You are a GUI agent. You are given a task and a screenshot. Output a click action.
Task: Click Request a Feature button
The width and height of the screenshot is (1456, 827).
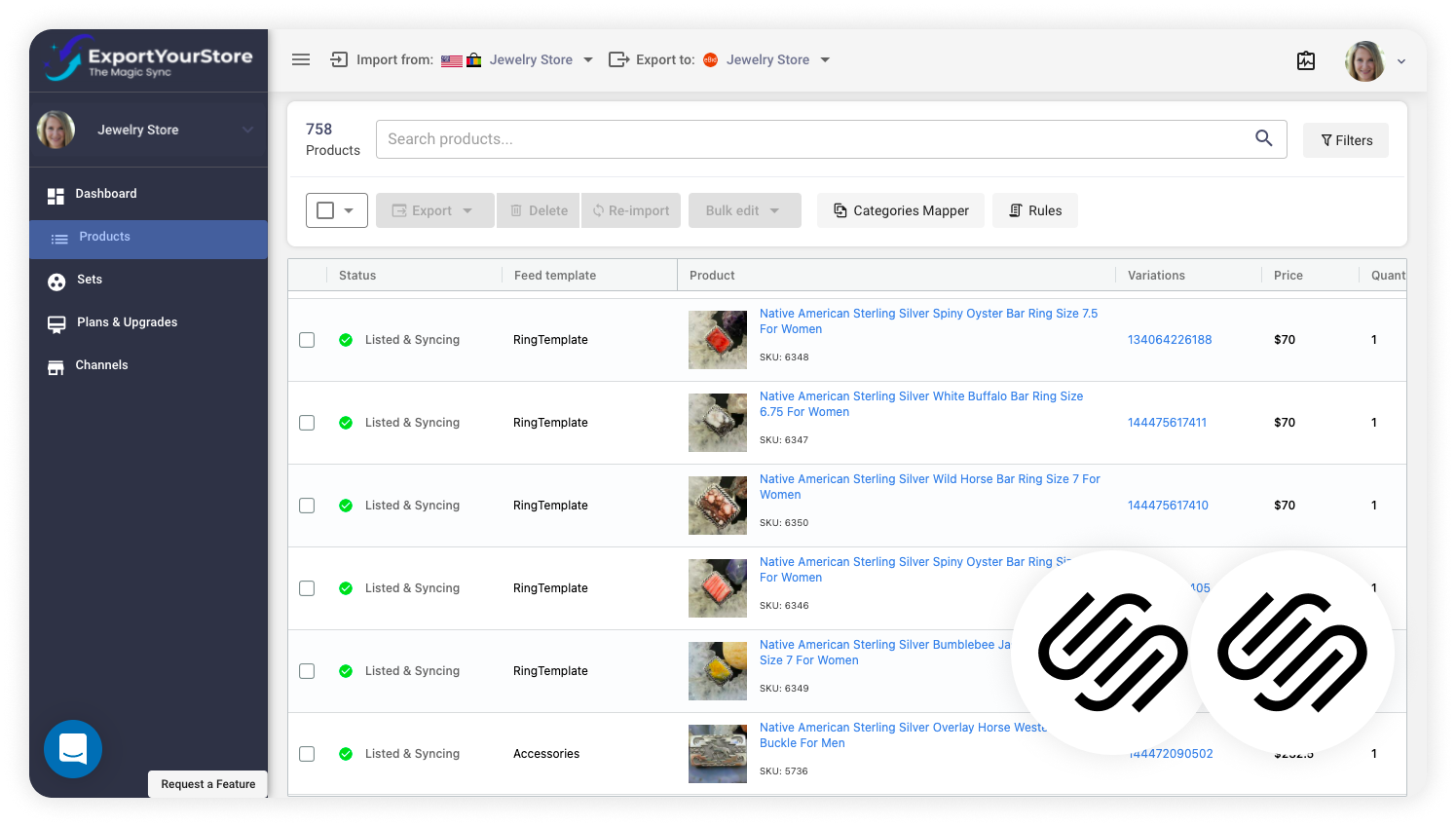pos(208,784)
